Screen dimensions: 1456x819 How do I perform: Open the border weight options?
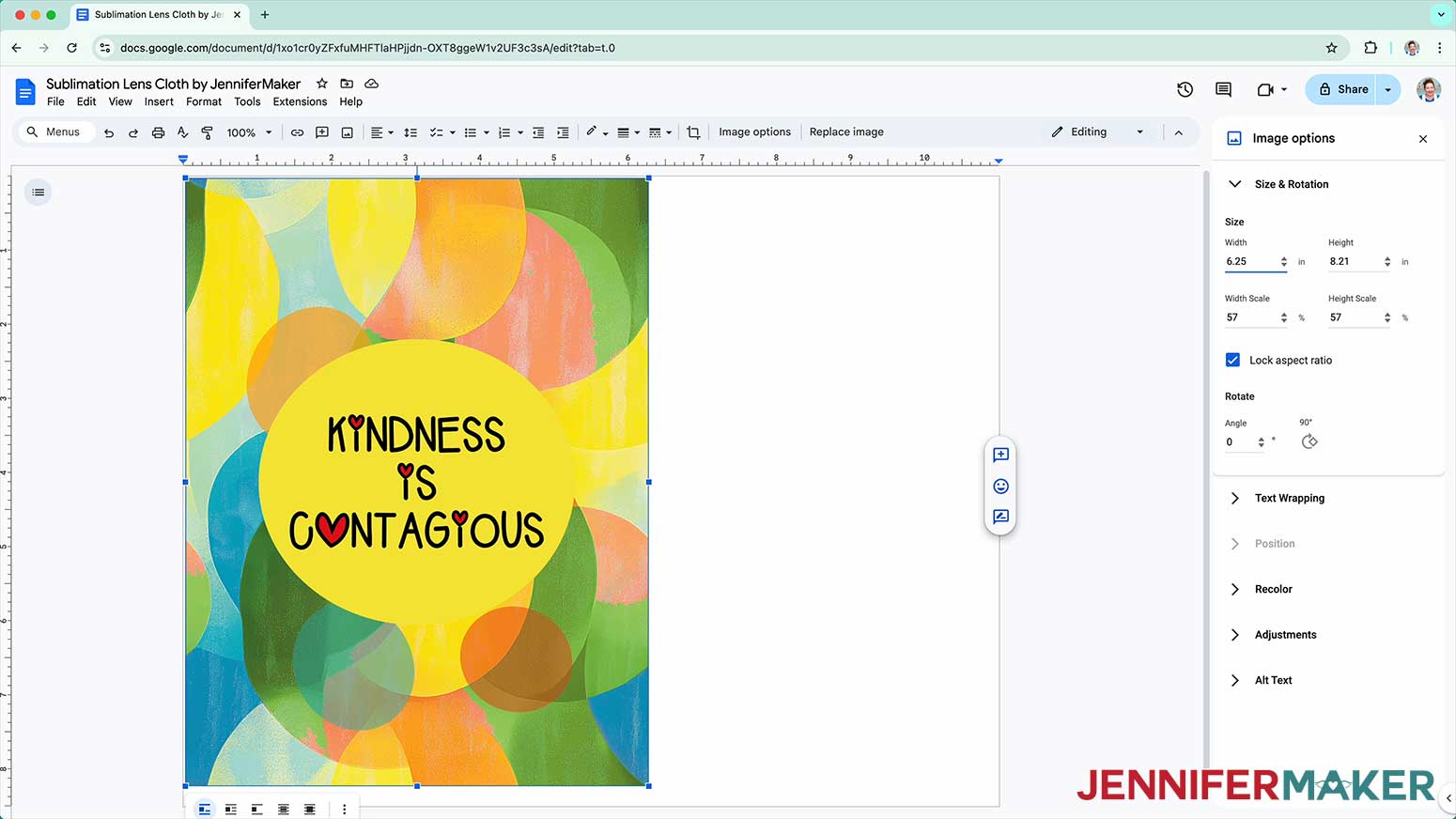tap(627, 132)
